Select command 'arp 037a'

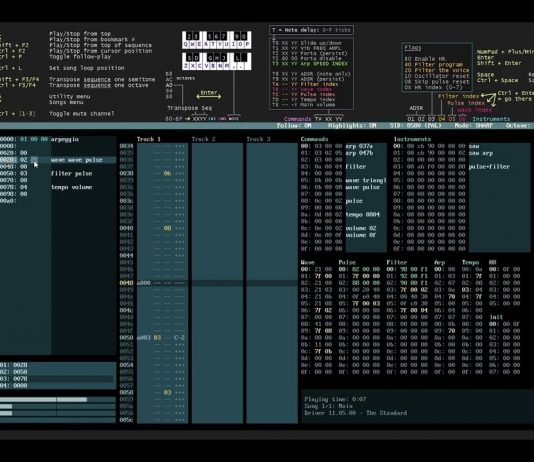359,146
